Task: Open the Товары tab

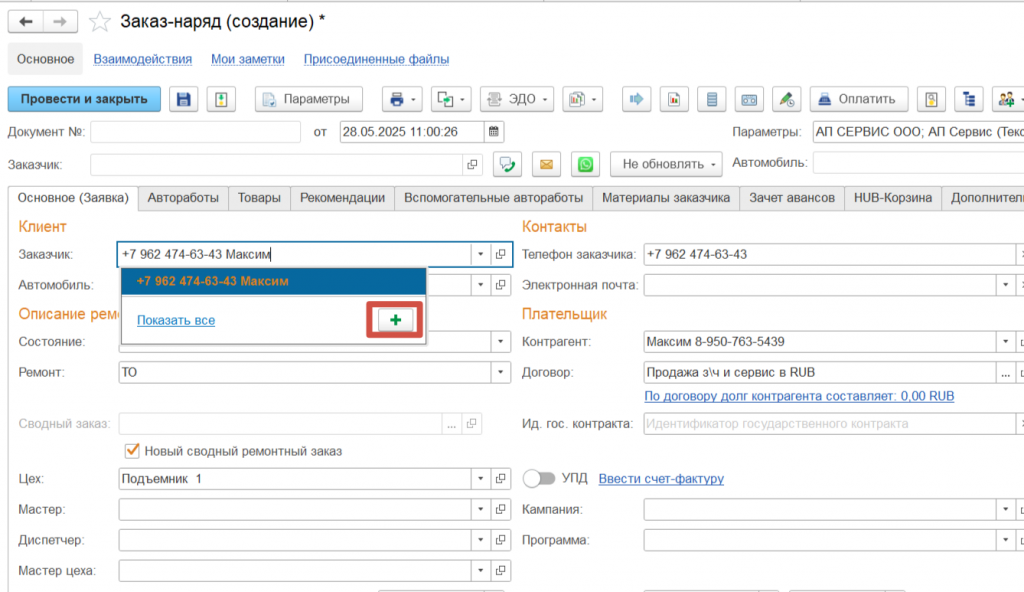Action: (x=259, y=198)
